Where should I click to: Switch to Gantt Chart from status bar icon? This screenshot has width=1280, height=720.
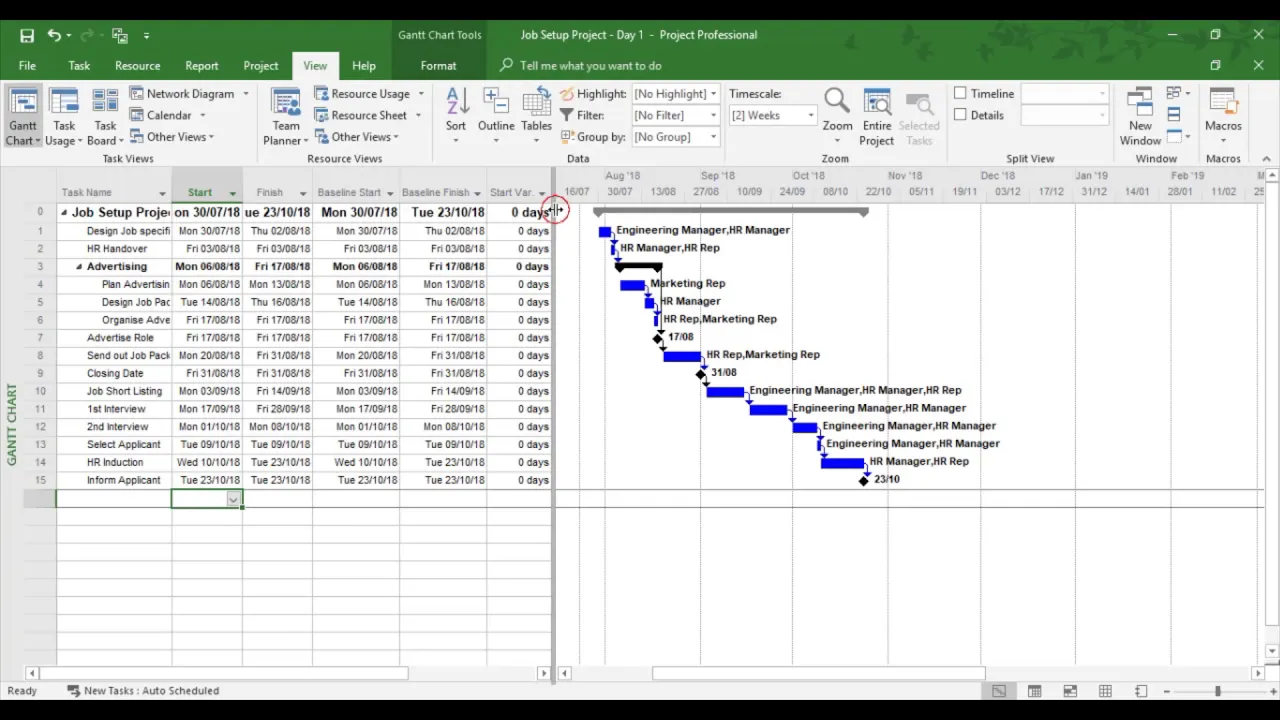tap(998, 691)
